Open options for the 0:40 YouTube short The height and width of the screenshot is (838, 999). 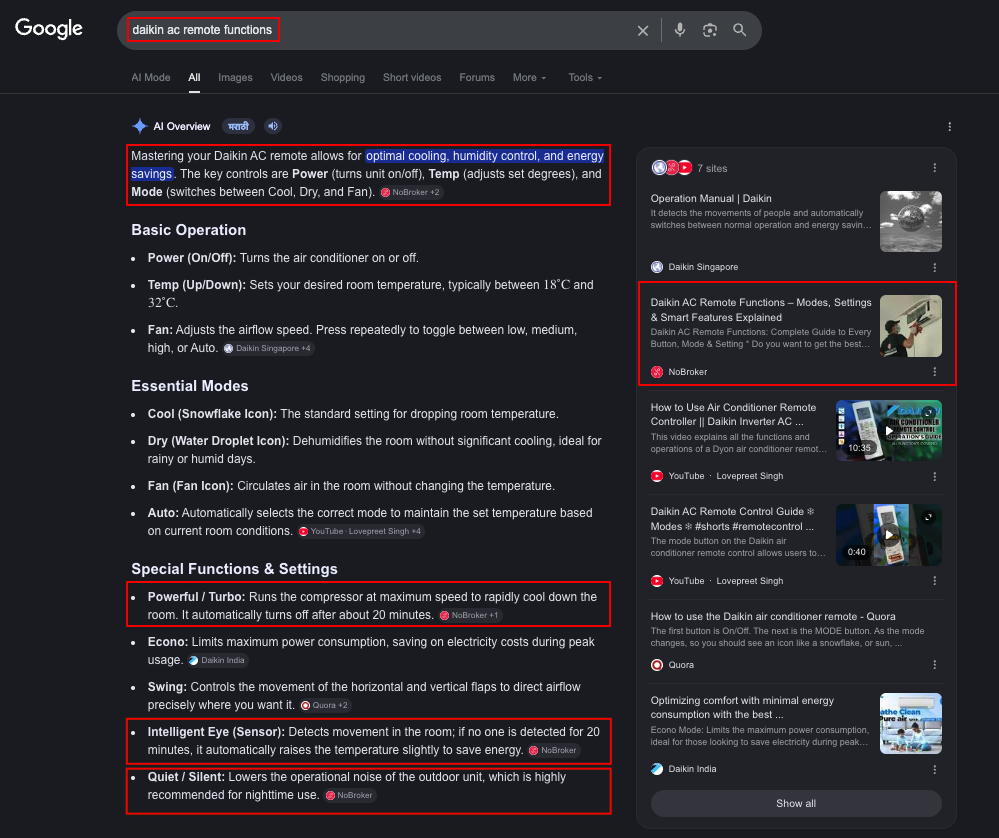pyautogui.click(x=935, y=581)
